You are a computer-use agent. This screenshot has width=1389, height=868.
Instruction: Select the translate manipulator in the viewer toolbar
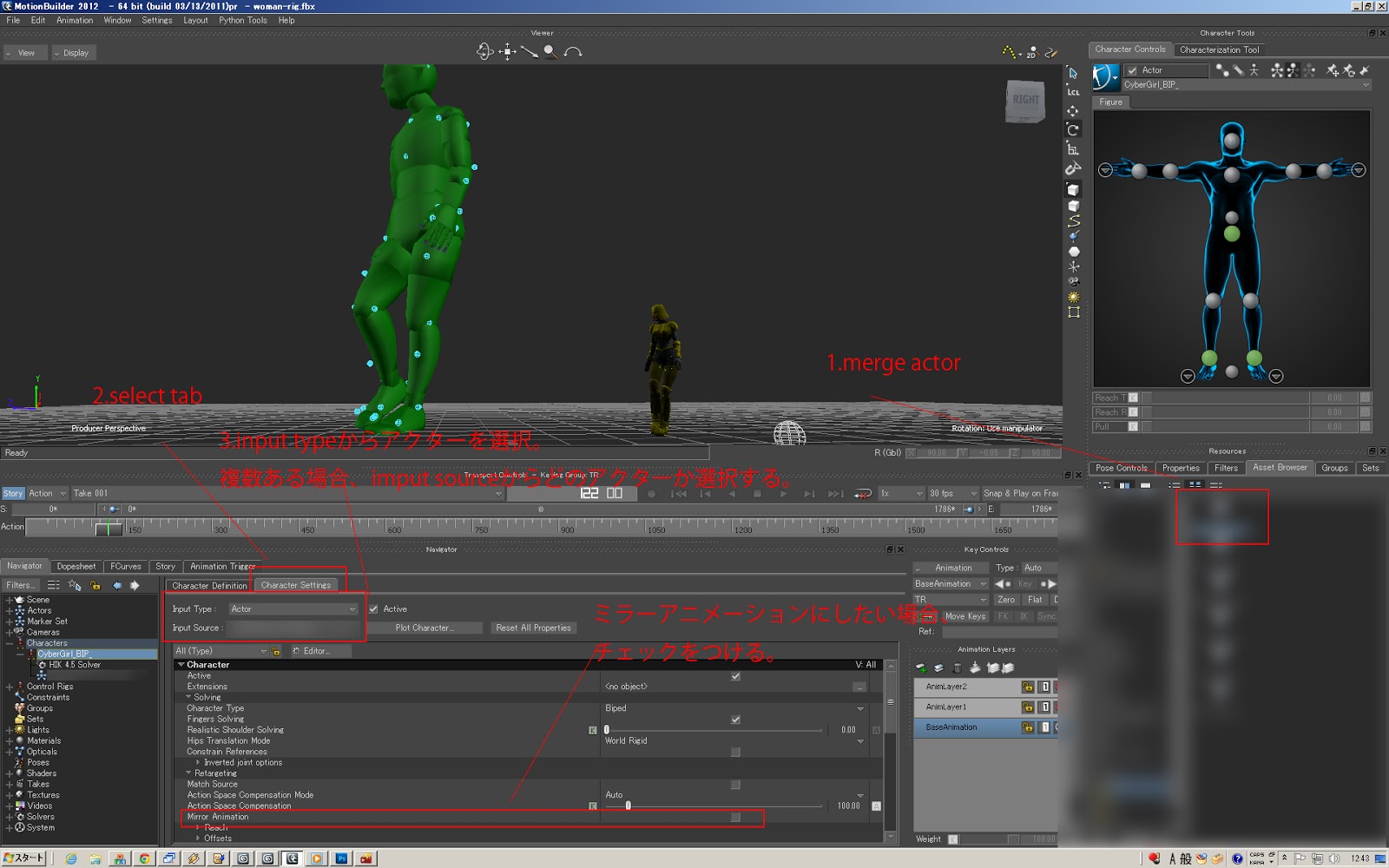[x=506, y=52]
